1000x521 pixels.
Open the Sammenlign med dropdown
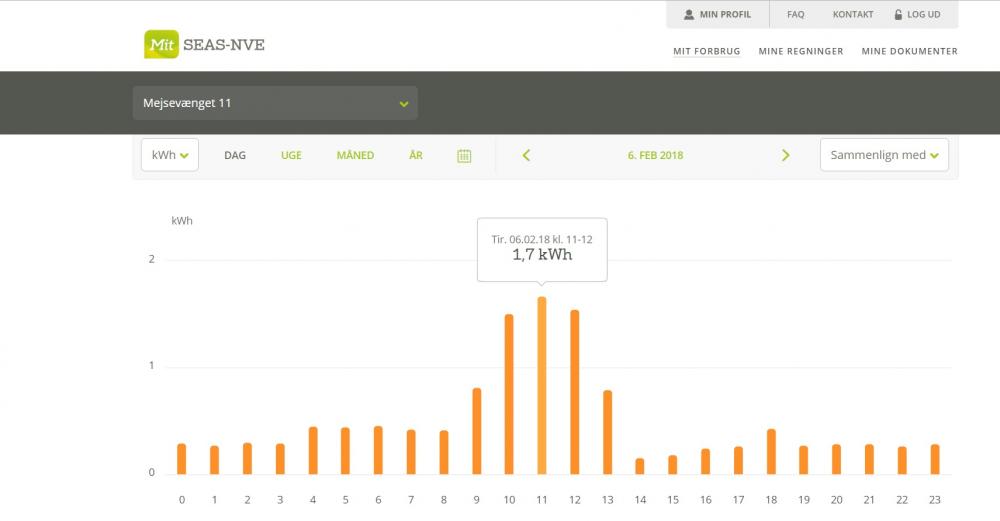click(x=884, y=155)
